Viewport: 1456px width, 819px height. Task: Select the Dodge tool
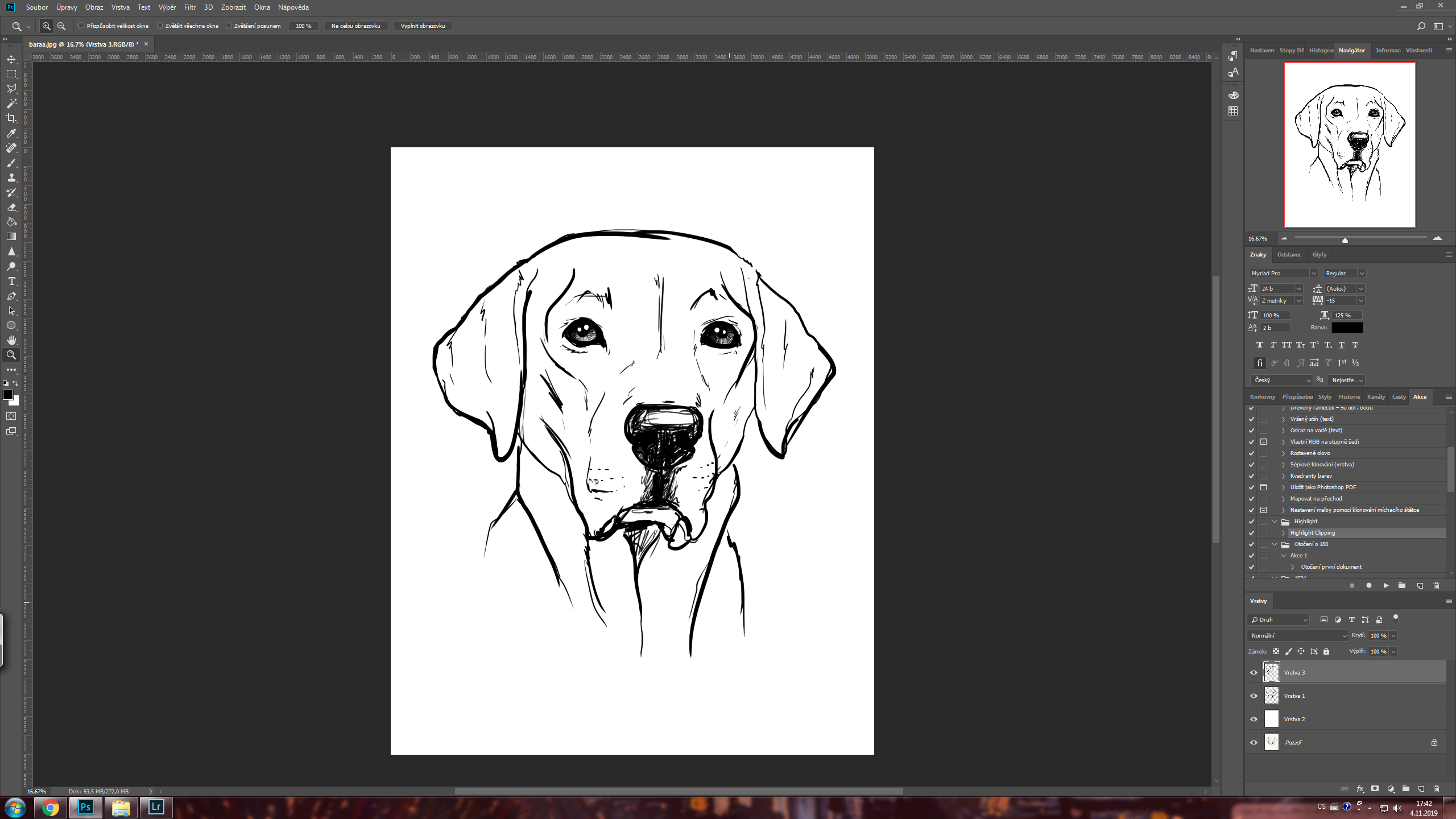[x=11, y=266]
